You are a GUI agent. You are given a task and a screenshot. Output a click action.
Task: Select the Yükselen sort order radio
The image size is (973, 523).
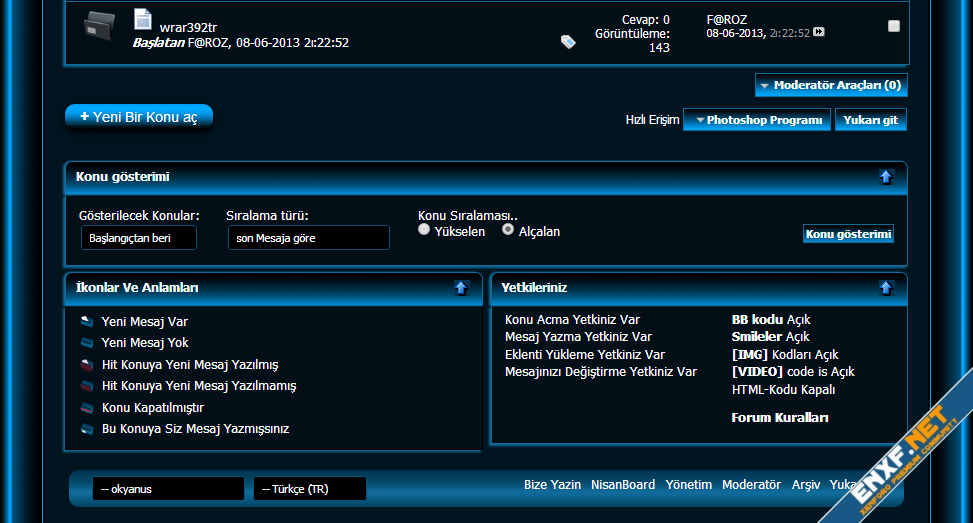[424, 230]
